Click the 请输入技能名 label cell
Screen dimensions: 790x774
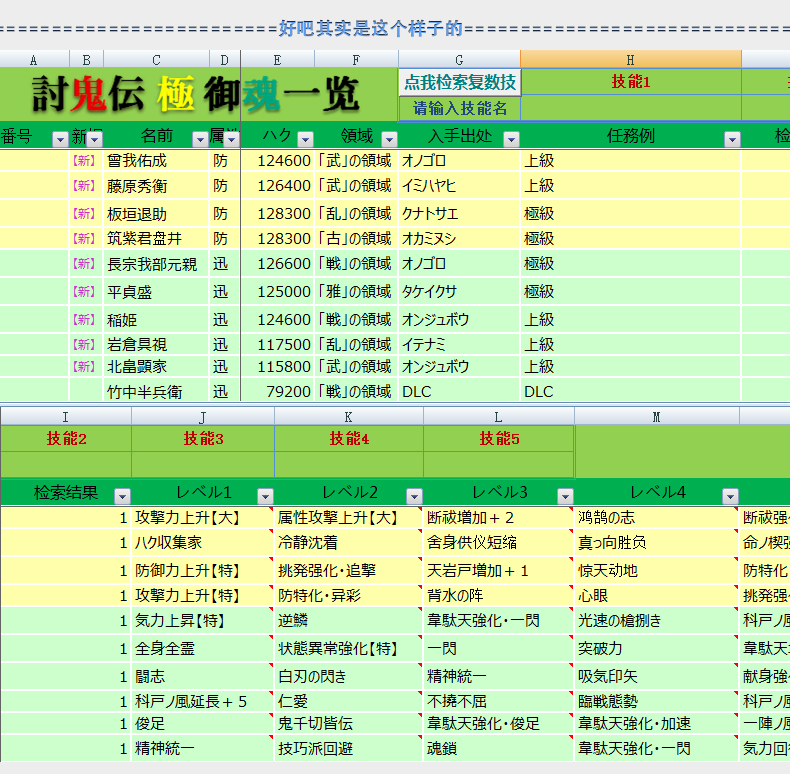[x=460, y=108]
